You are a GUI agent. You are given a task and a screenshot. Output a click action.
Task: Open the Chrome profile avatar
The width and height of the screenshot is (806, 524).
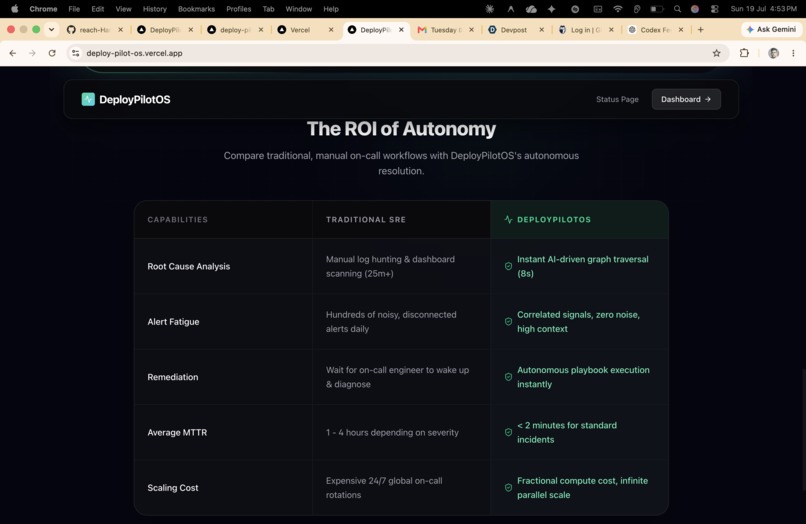(x=773, y=53)
